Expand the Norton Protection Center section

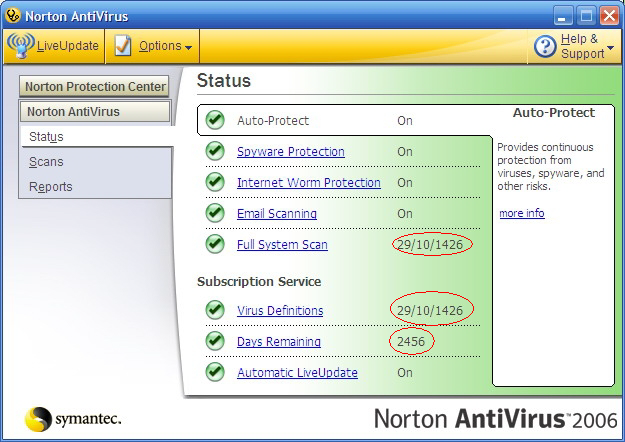pyautogui.click(x=95, y=87)
